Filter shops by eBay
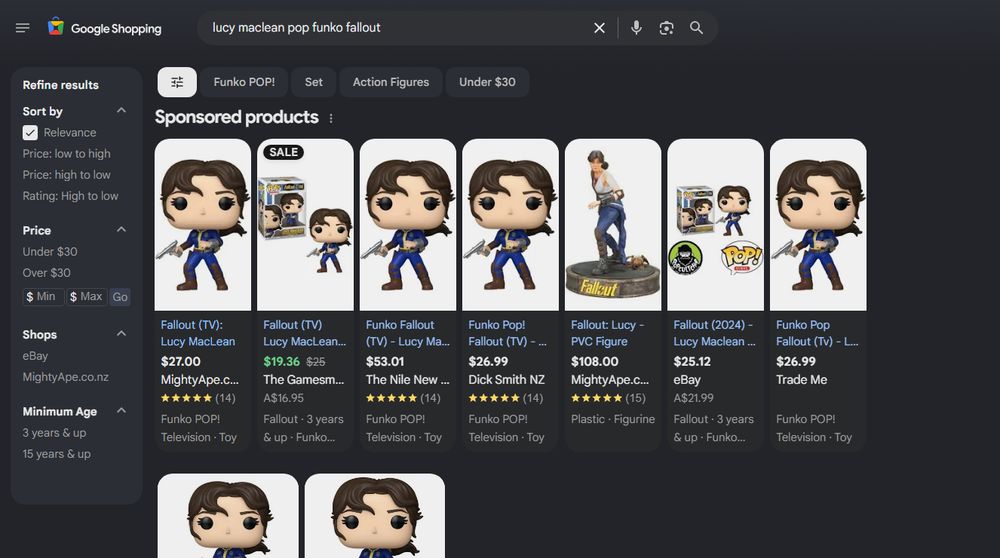The width and height of the screenshot is (1000, 558). pyautogui.click(x=35, y=356)
